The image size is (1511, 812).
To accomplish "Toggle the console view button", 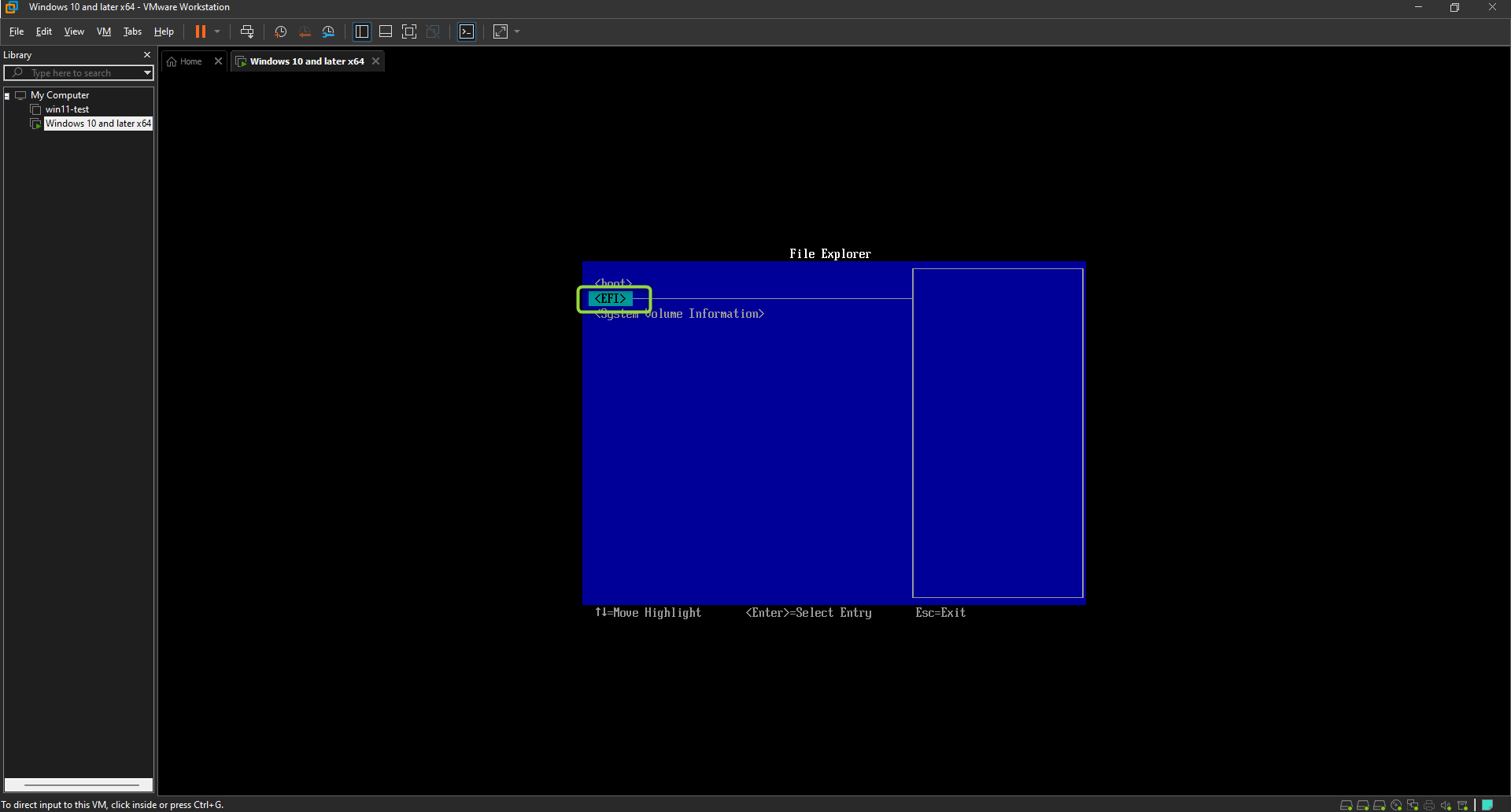I will (x=467, y=31).
